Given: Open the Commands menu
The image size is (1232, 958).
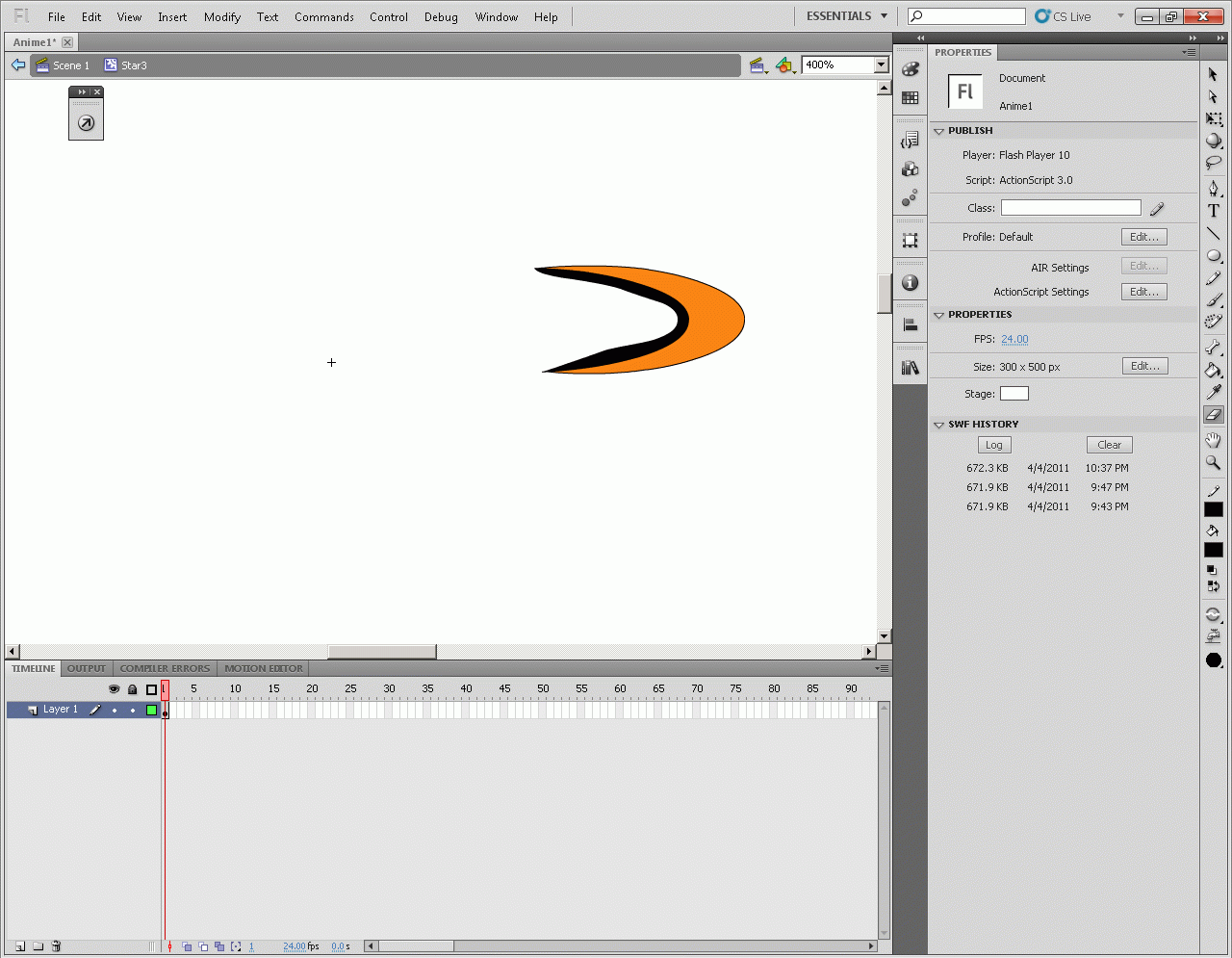Looking at the screenshot, I should [x=324, y=17].
